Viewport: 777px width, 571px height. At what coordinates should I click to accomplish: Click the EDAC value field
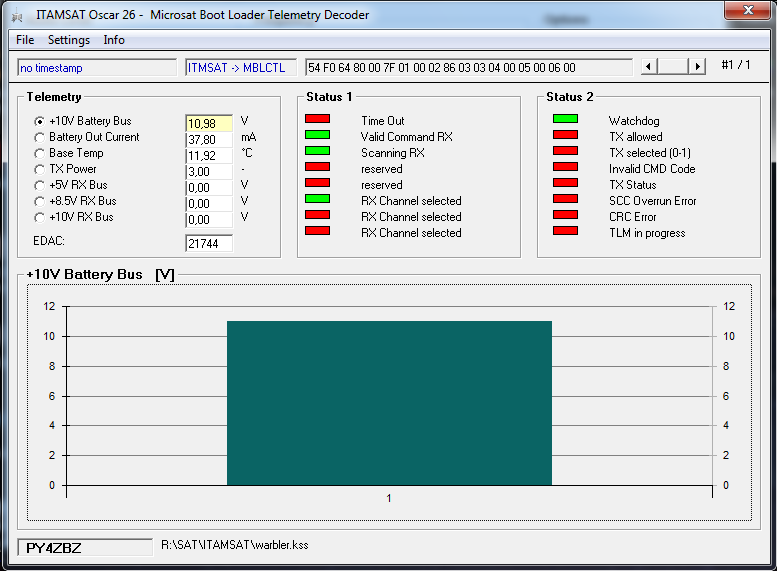coord(208,243)
